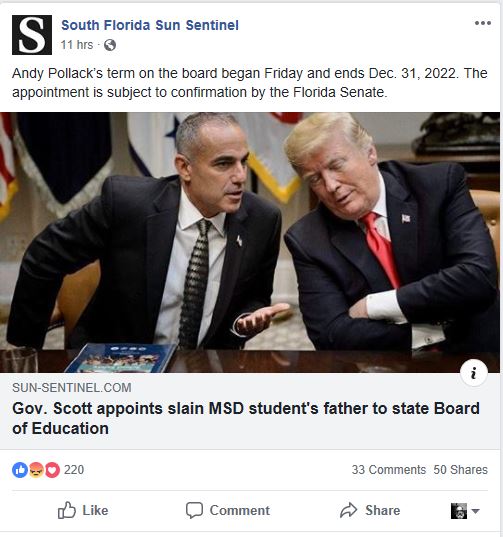This screenshot has width=503, height=537.
Task: View the 50 Shares link
Action: coord(461,470)
